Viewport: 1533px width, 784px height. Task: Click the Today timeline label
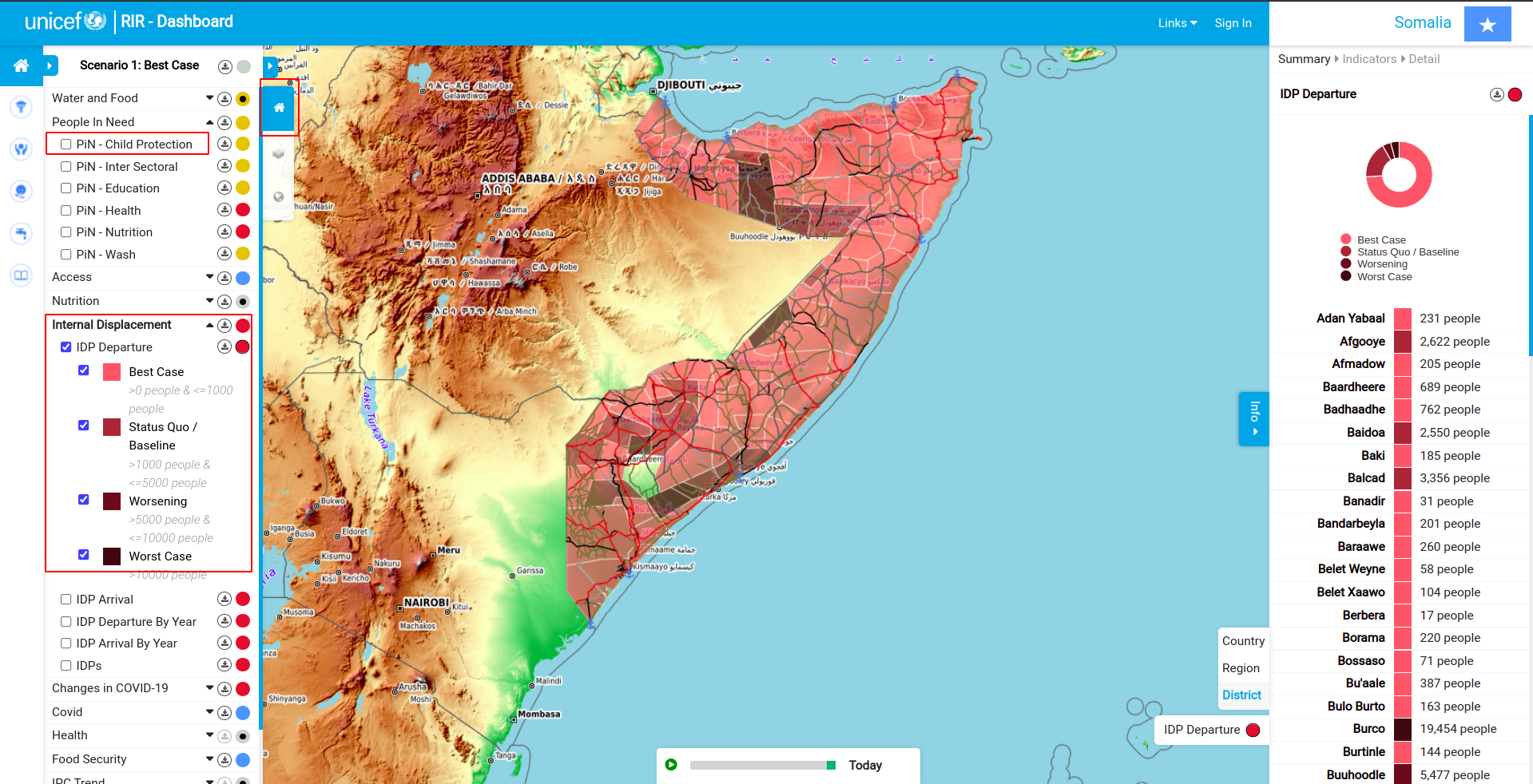click(x=865, y=765)
